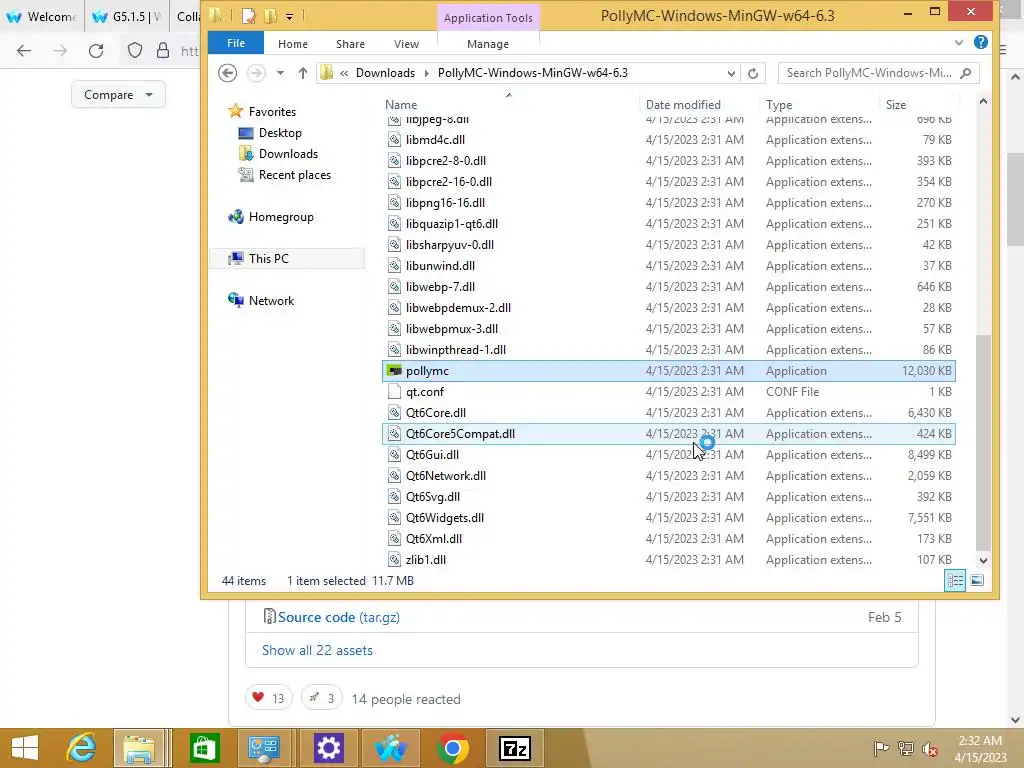Open Control Panel taskbar icon
Image resolution: width=1024 pixels, height=768 pixels.
[264, 748]
